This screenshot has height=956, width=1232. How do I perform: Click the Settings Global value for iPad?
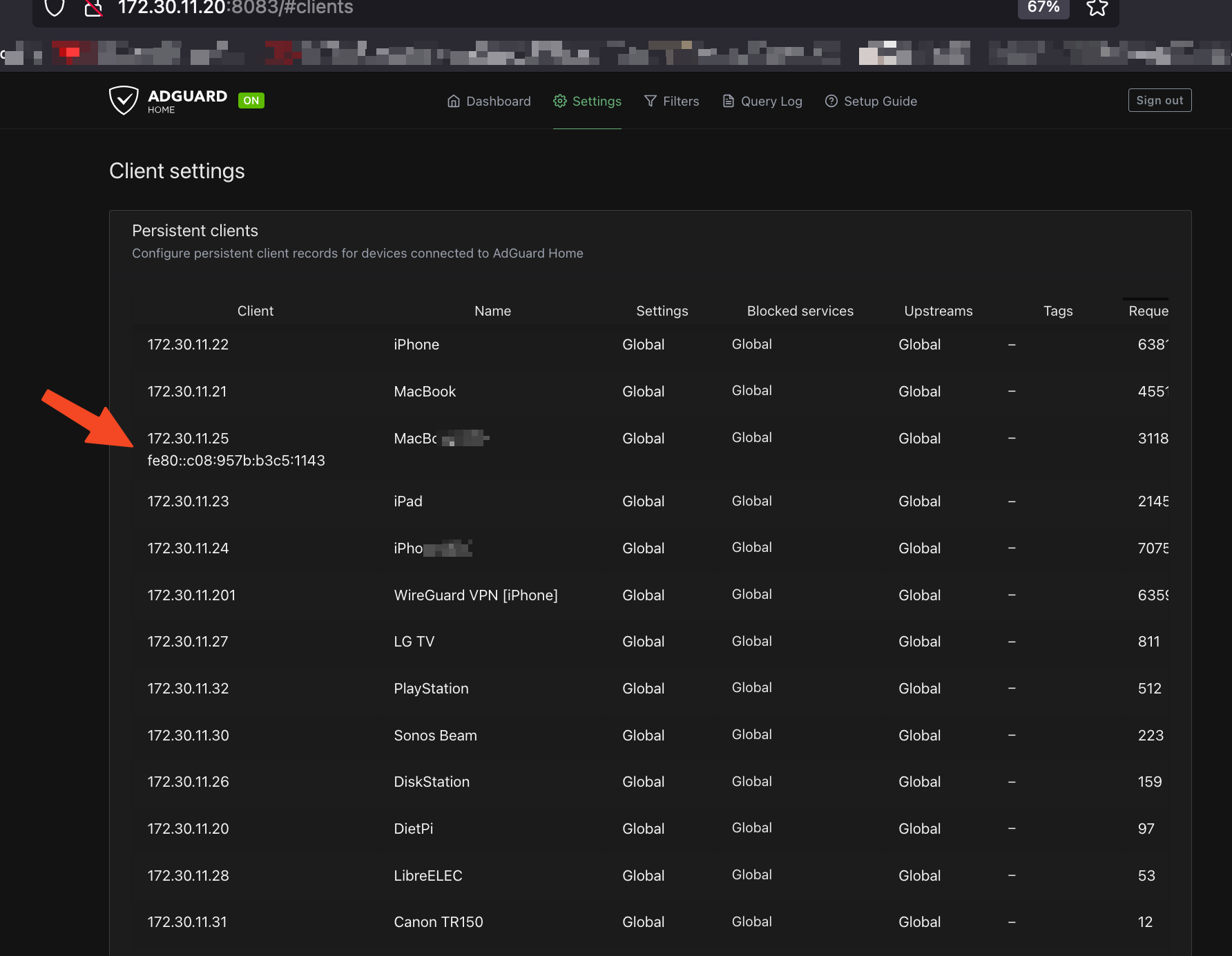coord(643,501)
